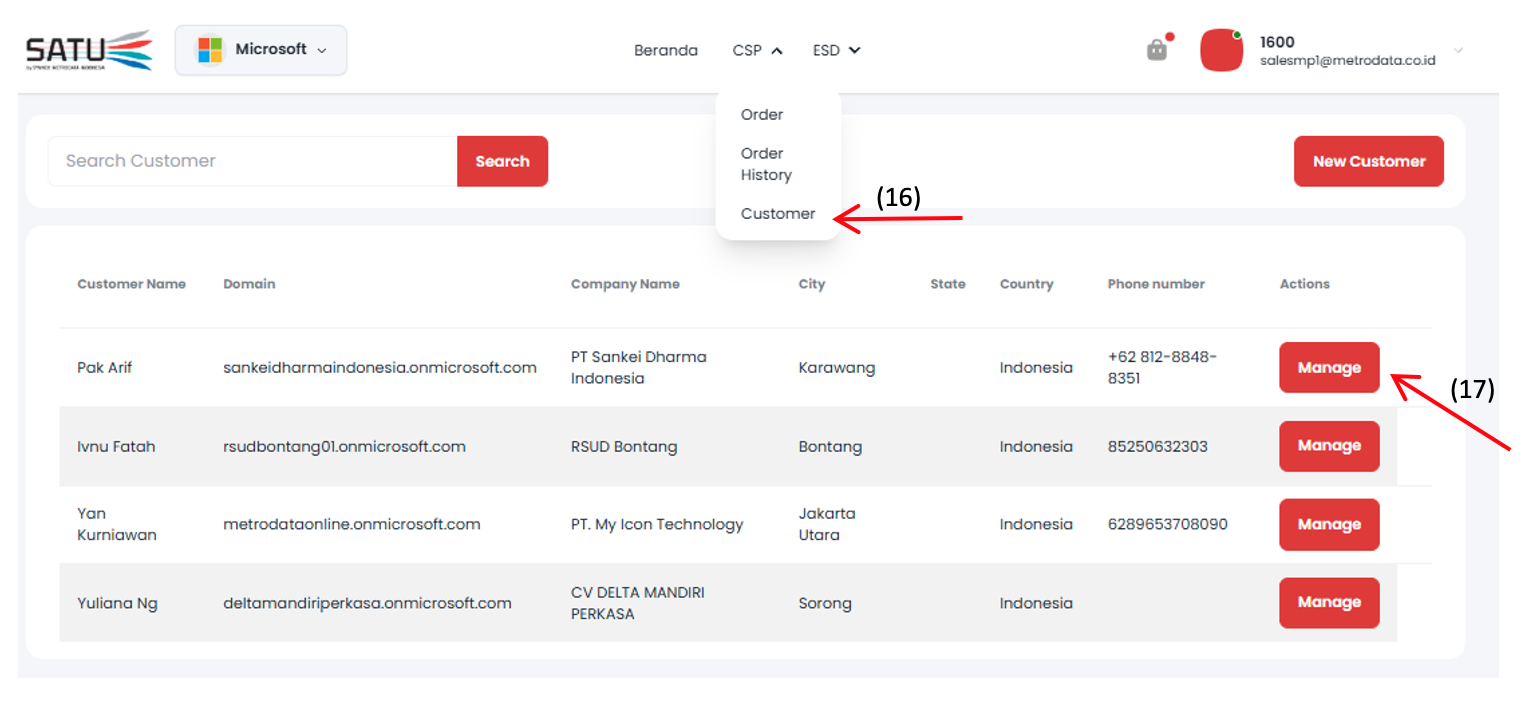Open Order History from CSP menu

pos(766,164)
